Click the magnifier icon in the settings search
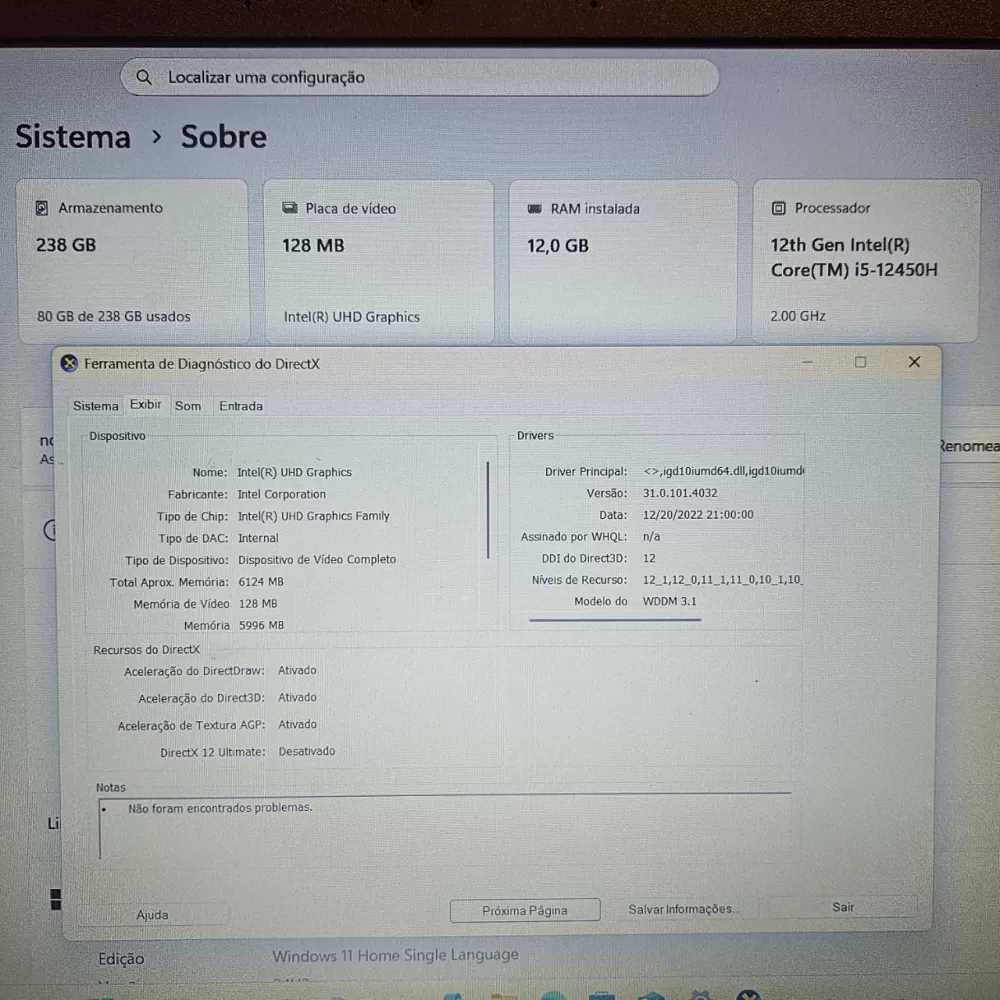The image size is (1000, 1000). pyautogui.click(x=144, y=77)
